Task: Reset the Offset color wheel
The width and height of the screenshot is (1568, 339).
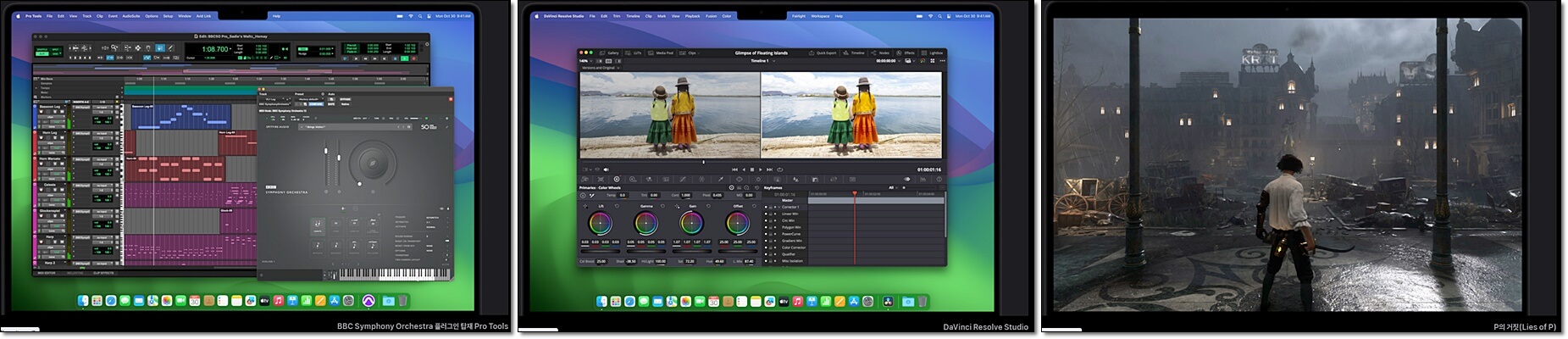Action: [x=753, y=206]
